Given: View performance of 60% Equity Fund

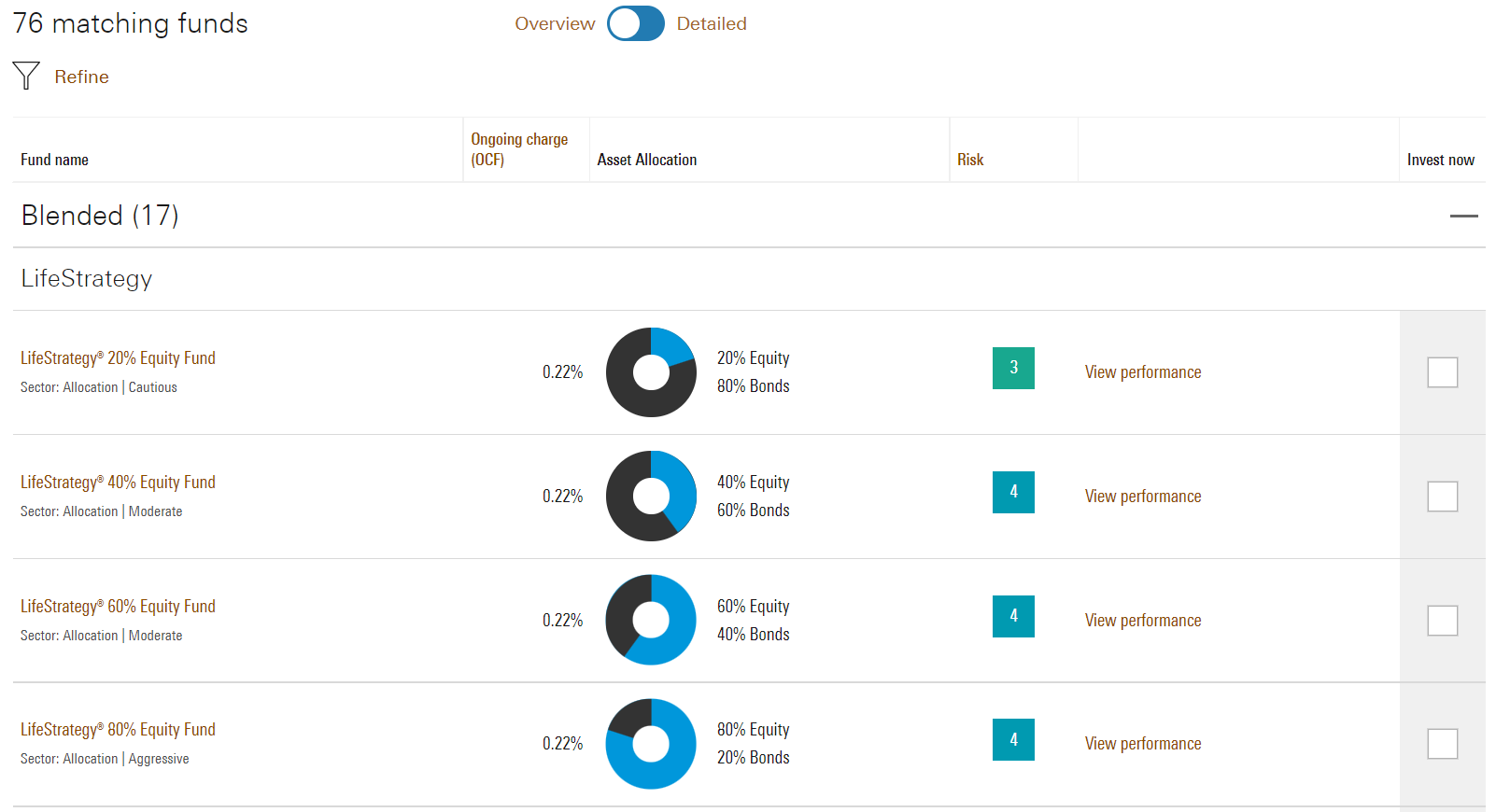Looking at the screenshot, I should (x=1143, y=620).
